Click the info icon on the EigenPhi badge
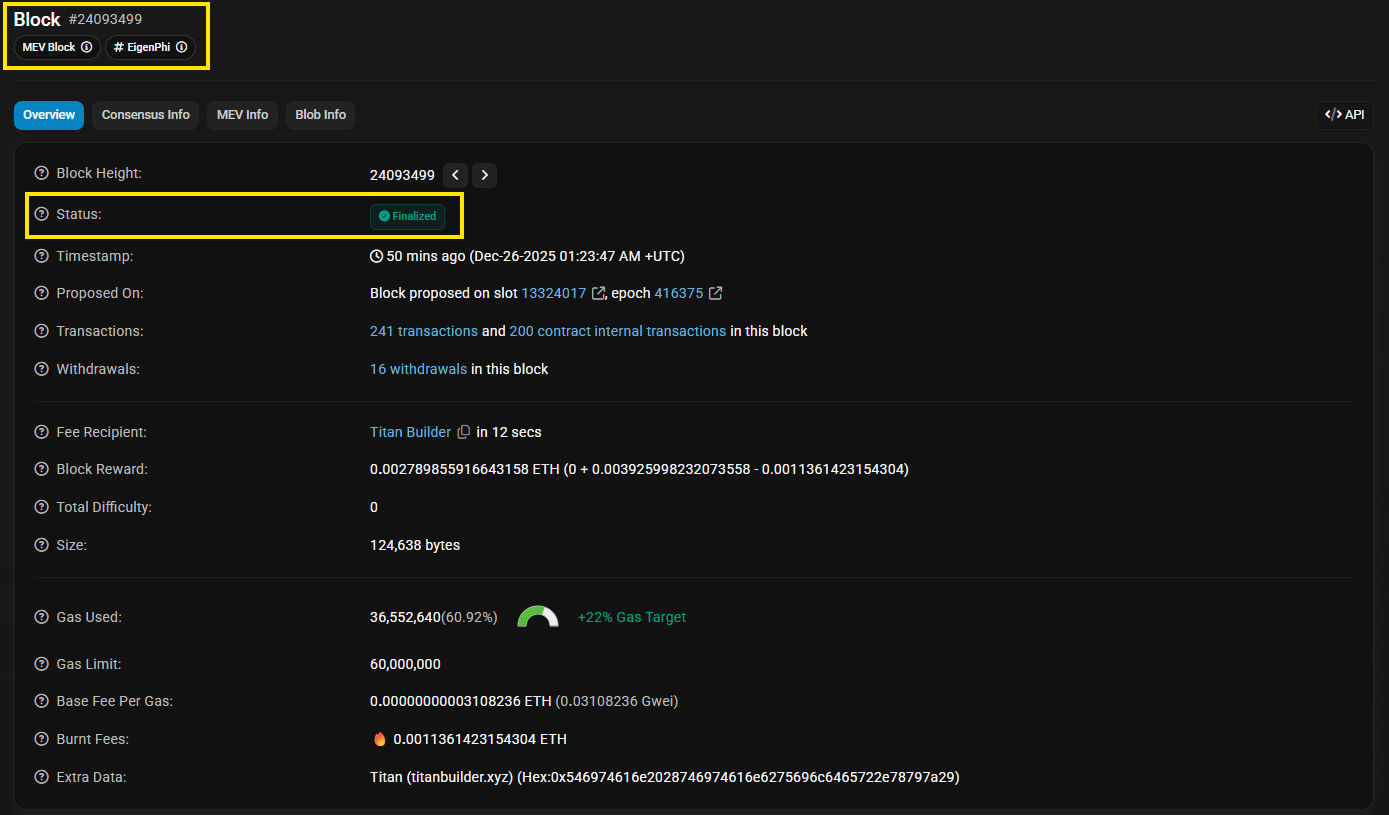The width and height of the screenshot is (1389, 815). (180, 47)
